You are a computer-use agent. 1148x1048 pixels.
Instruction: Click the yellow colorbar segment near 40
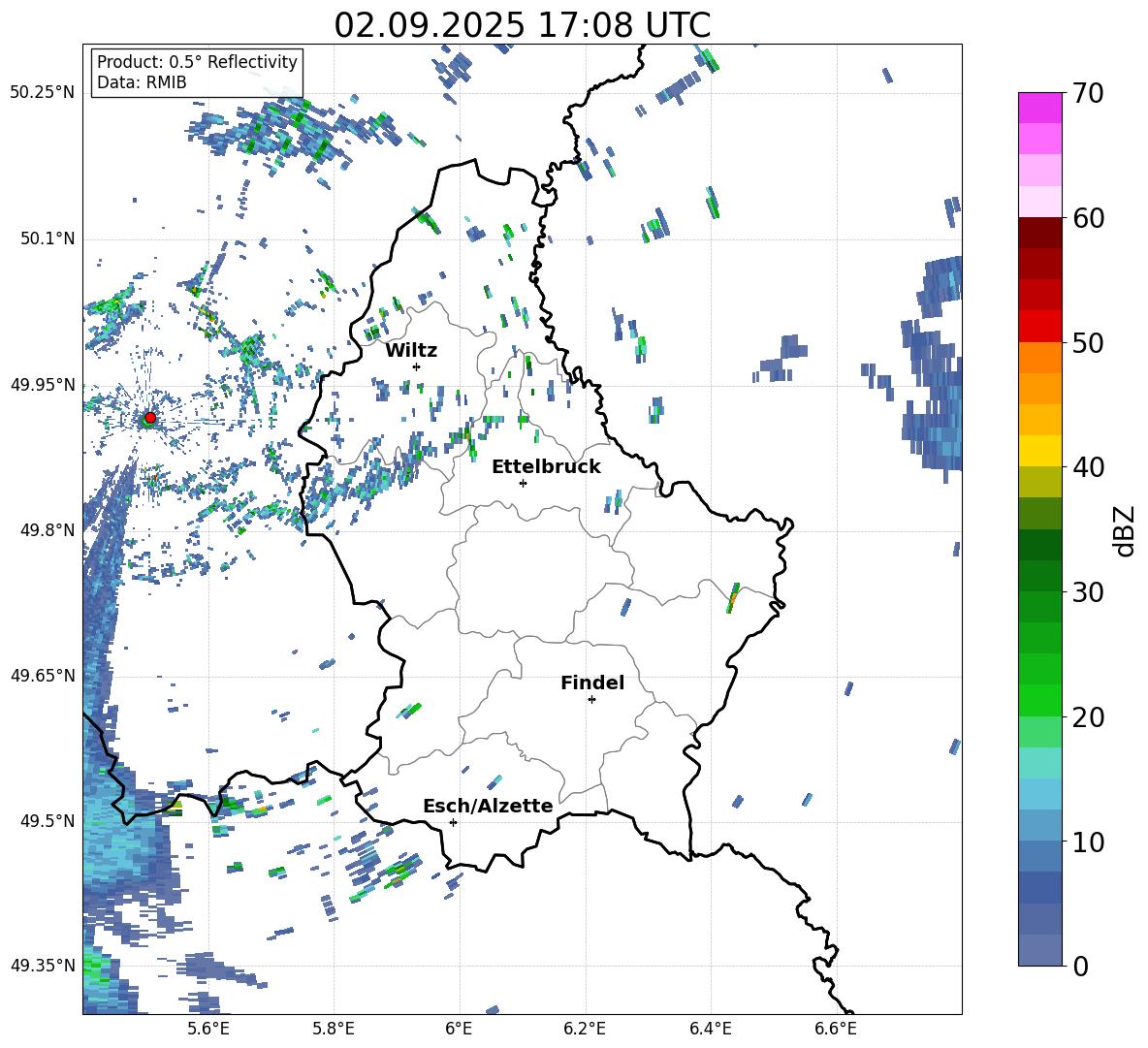(1039, 451)
